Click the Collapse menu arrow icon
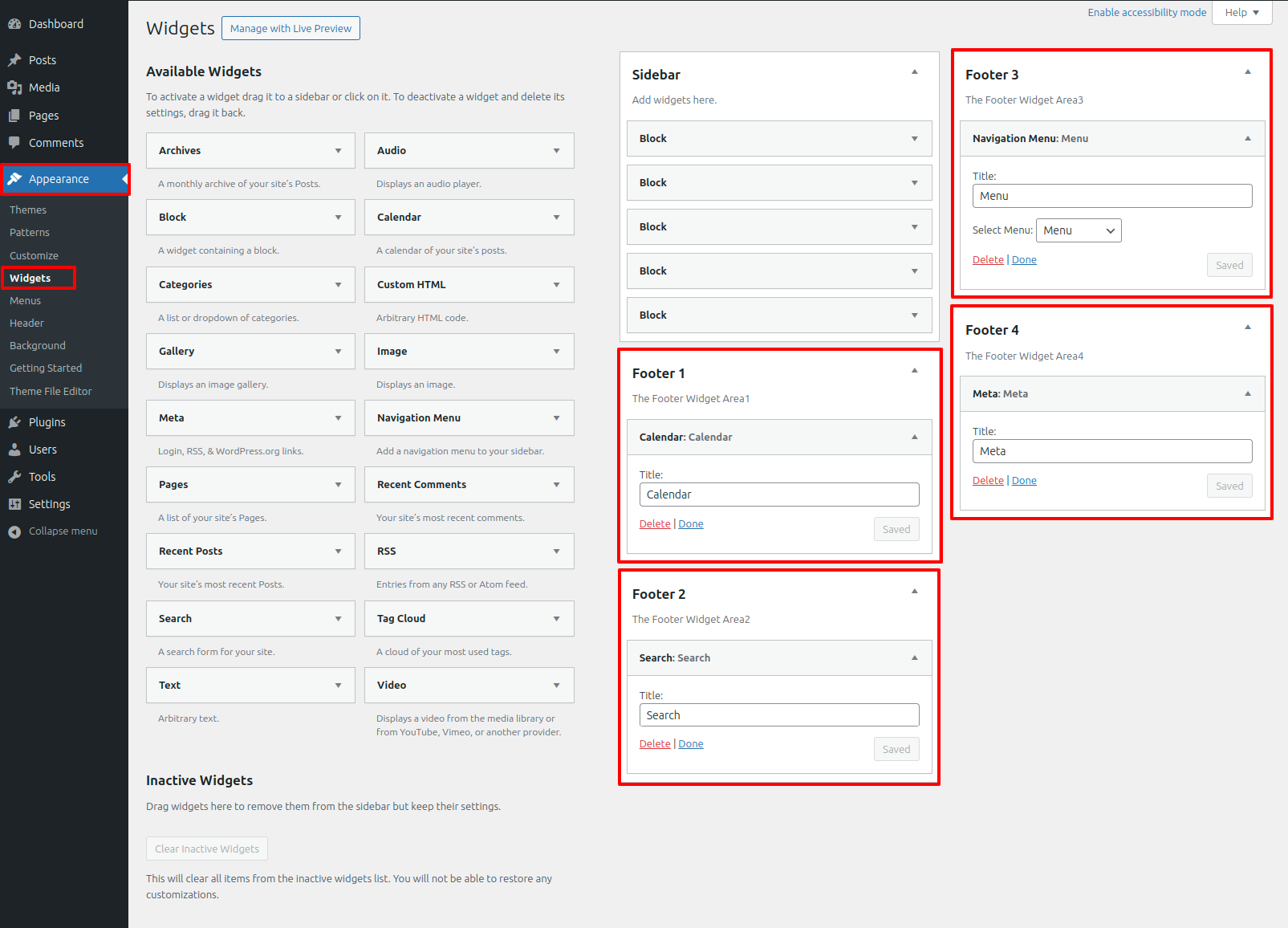This screenshot has height=928, width=1288. (14, 531)
